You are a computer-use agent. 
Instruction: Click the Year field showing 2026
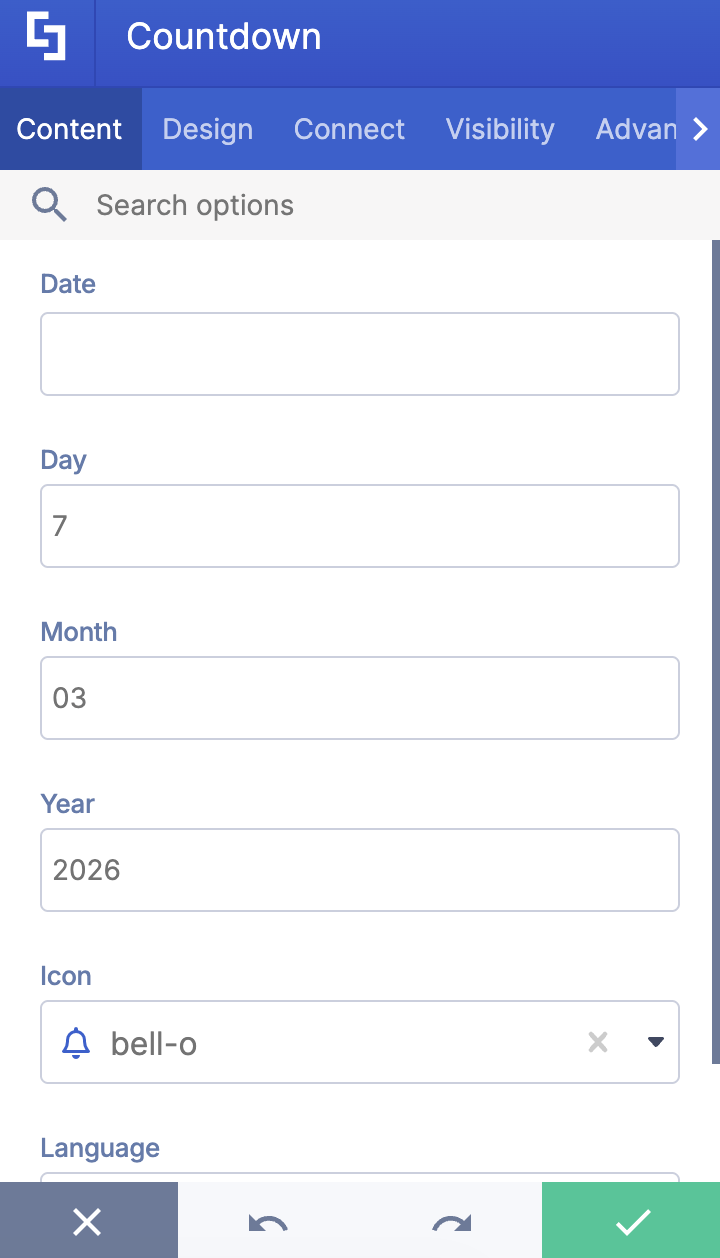click(x=360, y=870)
